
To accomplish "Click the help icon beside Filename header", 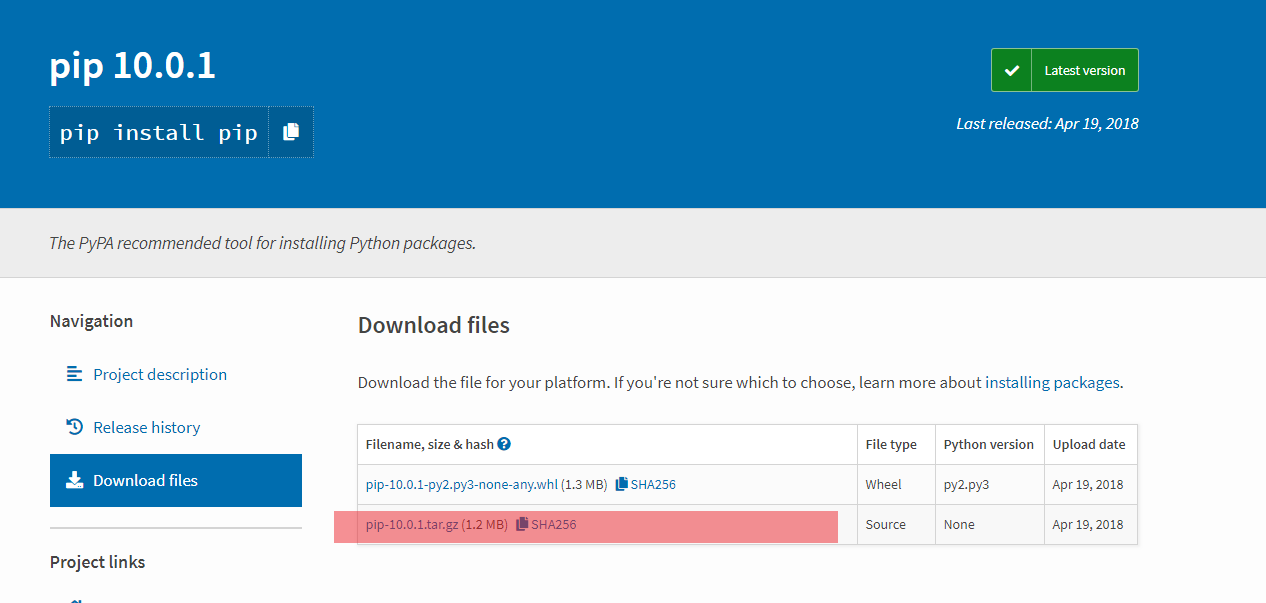I will 504,444.
